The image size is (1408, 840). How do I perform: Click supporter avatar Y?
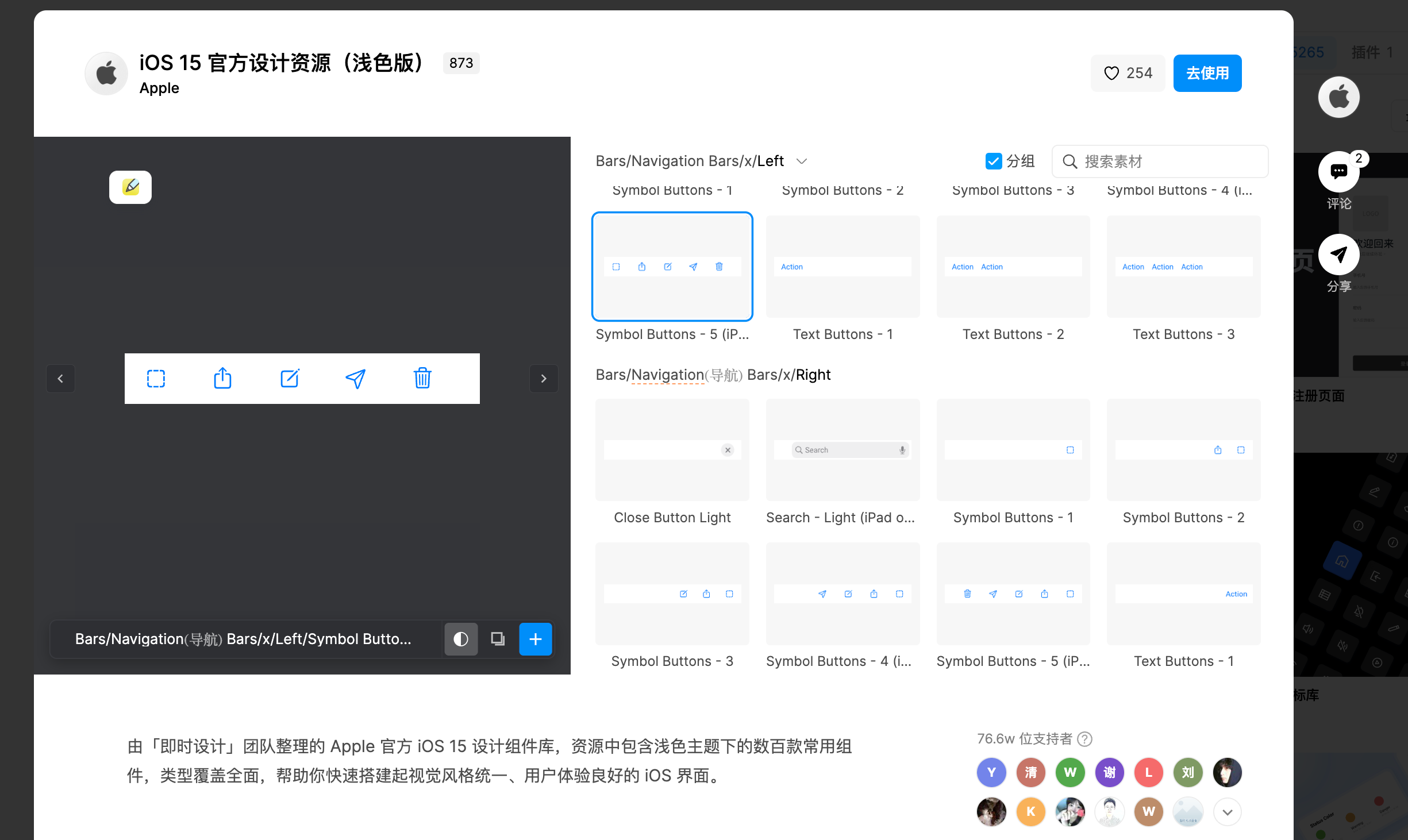tap(991, 772)
